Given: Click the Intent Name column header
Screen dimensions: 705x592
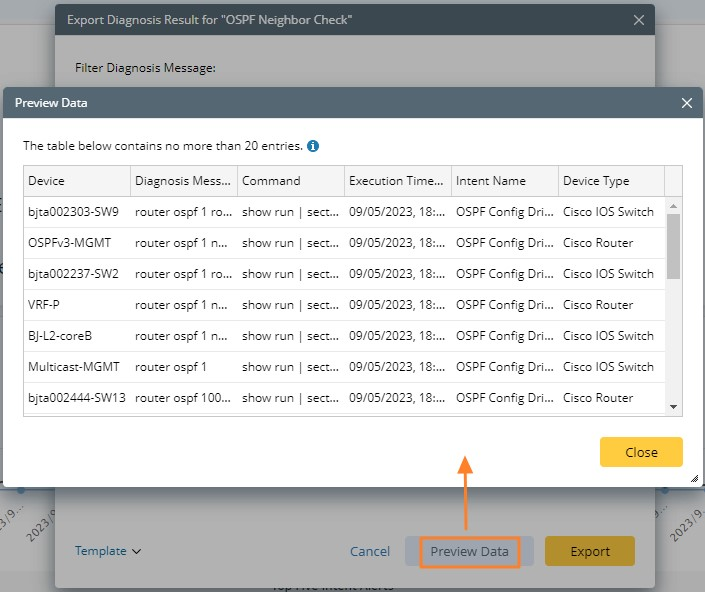Looking at the screenshot, I should click(x=505, y=181).
